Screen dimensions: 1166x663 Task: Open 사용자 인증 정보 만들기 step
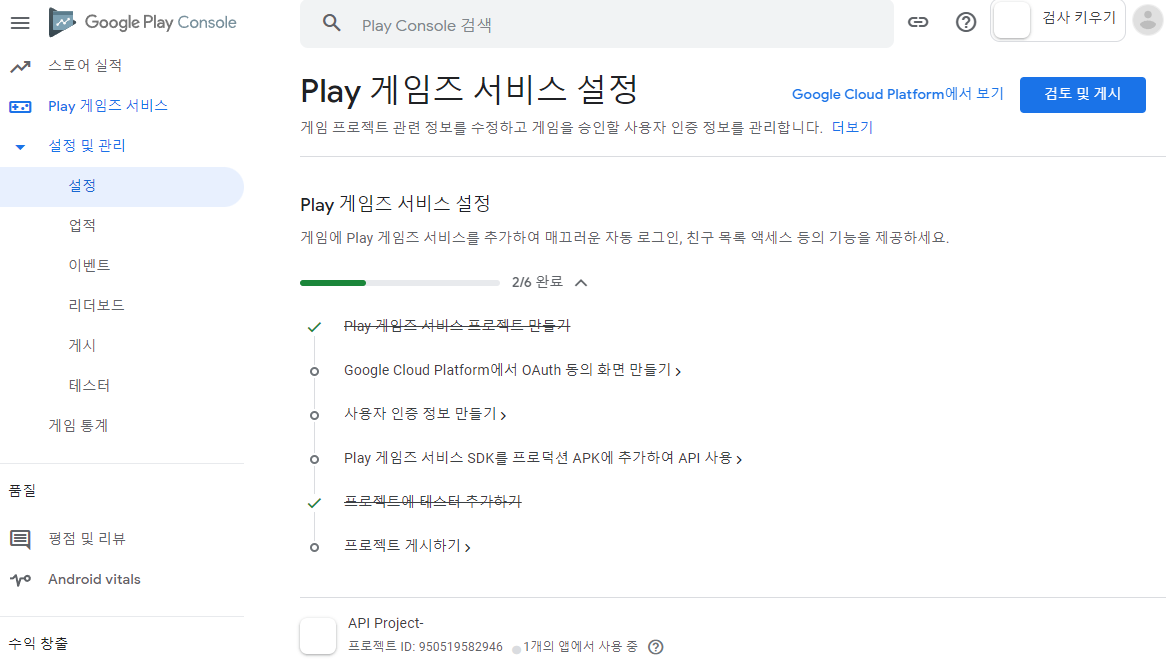pyautogui.click(x=425, y=414)
